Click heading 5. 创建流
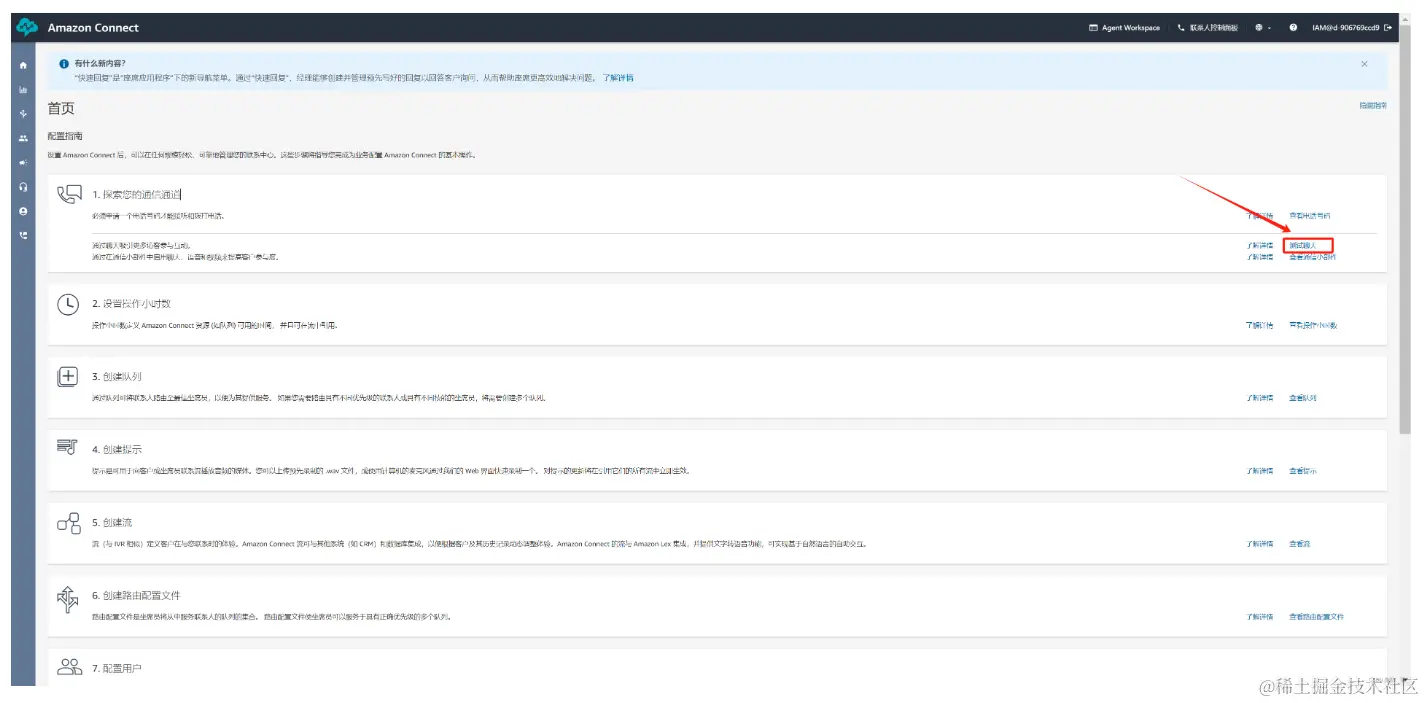 (111, 522)
